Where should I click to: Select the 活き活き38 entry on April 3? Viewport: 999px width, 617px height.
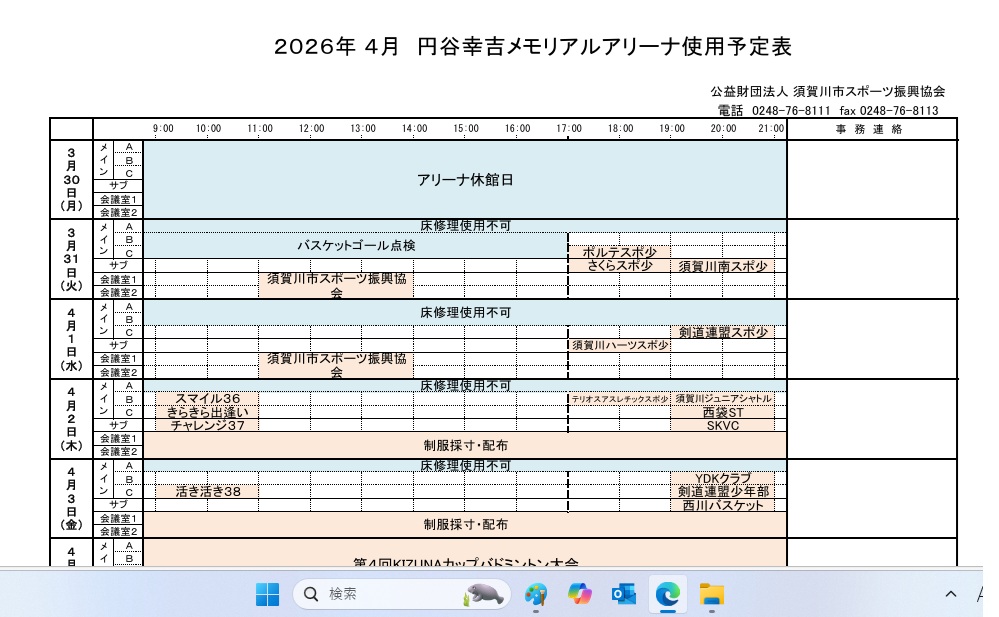pyautogui.click(x=208, y=491)
